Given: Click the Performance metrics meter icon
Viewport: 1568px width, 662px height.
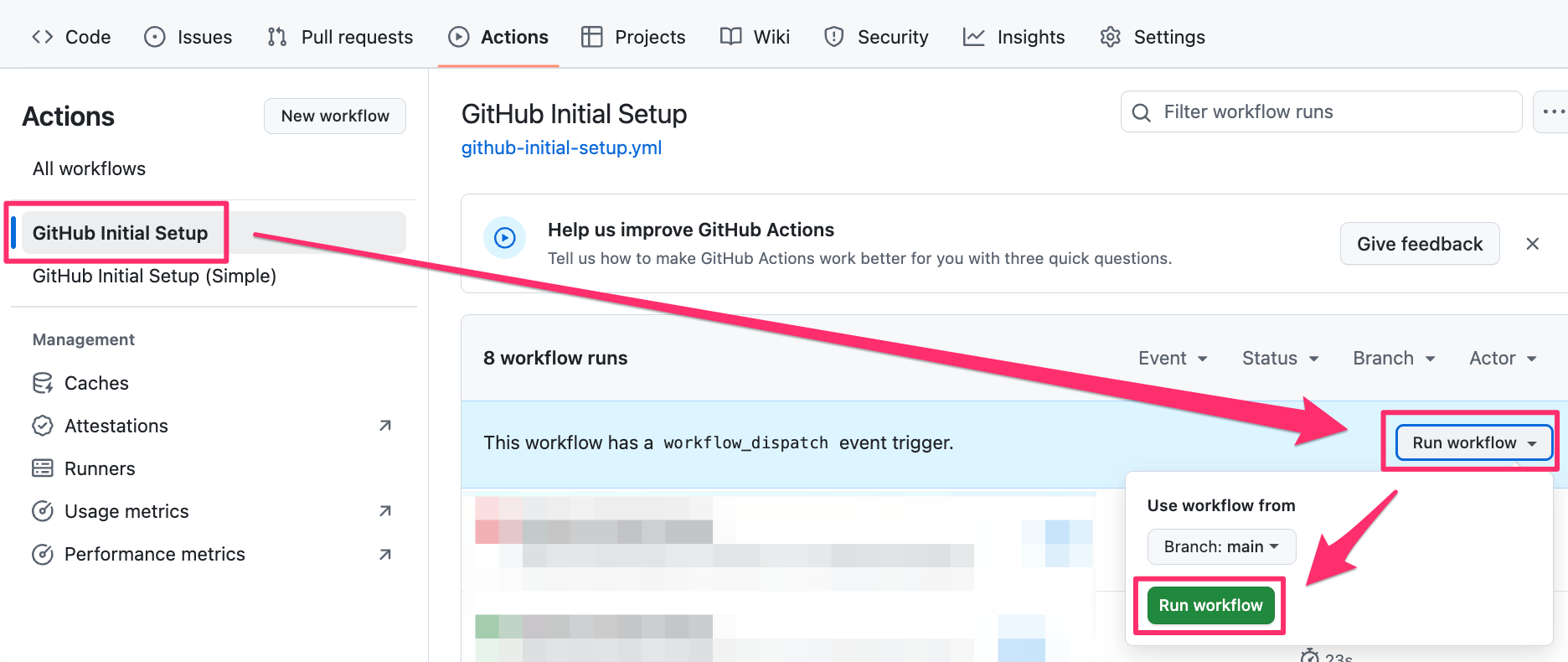Looking at the screenshot, I should [43, 554].
